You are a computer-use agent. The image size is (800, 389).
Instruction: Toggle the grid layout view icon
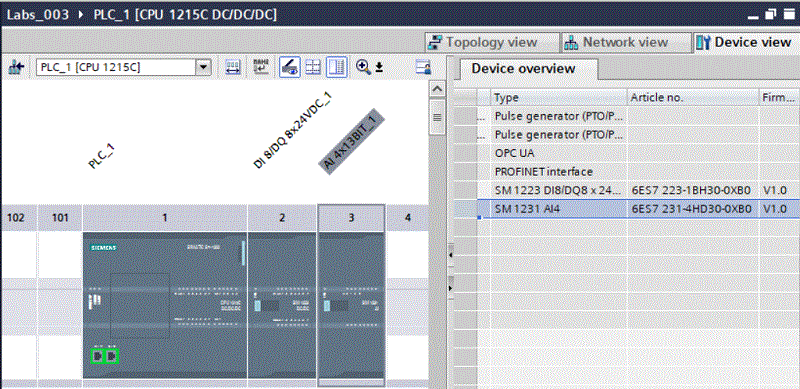tap(313, 67)
